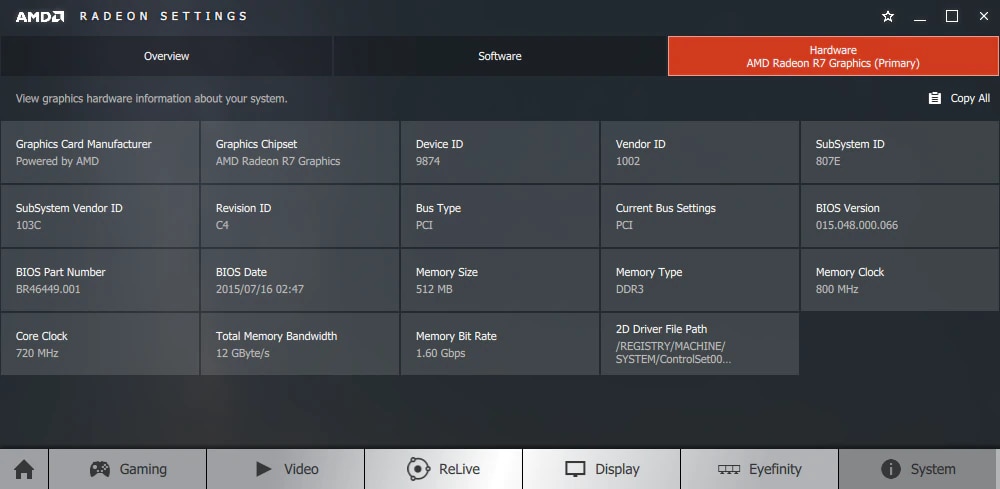Open the Eyefinity section label

pos(775,469)
